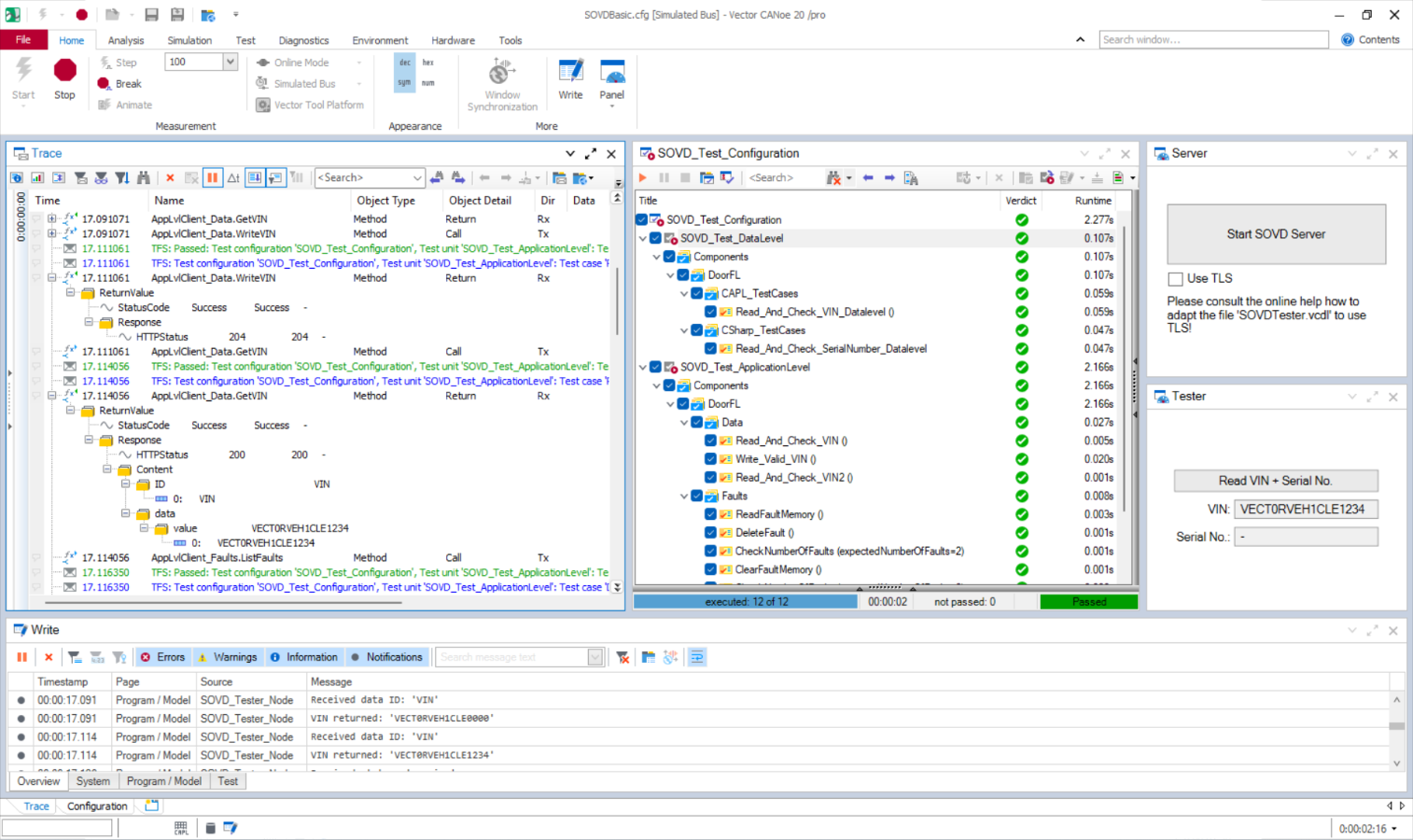Open the Diagnostics ribbon tab
Image resolution: width=1413 pixels, height=840 pixels.
pyautogui.click(x=303, y=40)
